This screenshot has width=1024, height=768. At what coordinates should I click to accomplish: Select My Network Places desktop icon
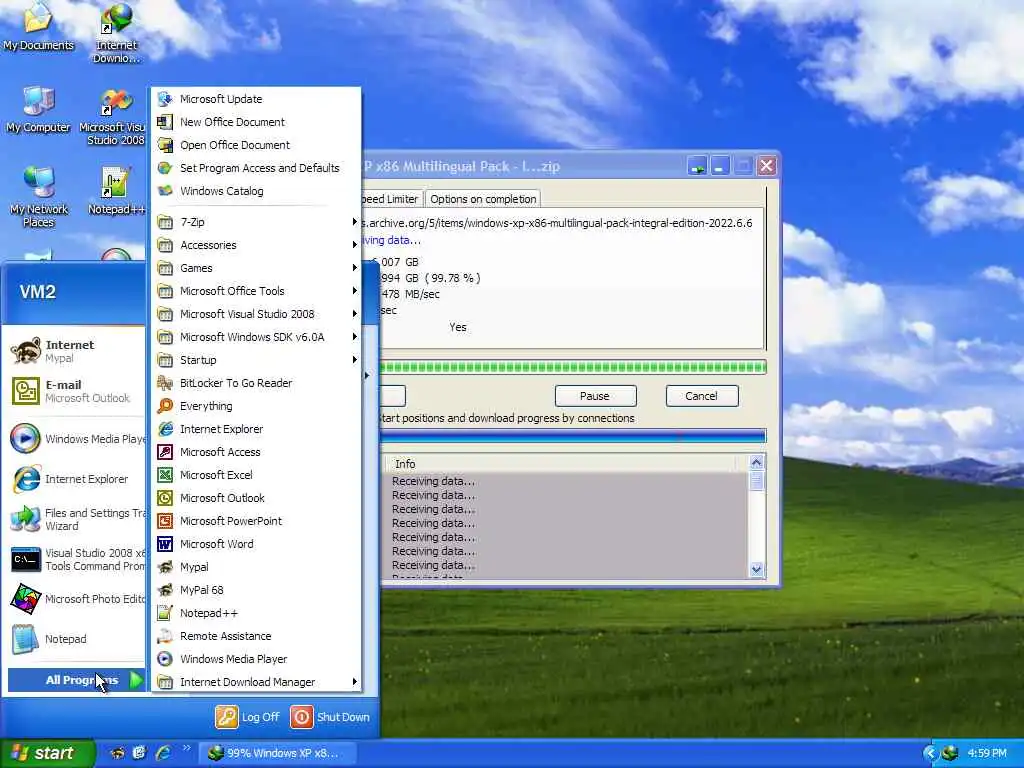pyautogui.click(x=38, y=197)
